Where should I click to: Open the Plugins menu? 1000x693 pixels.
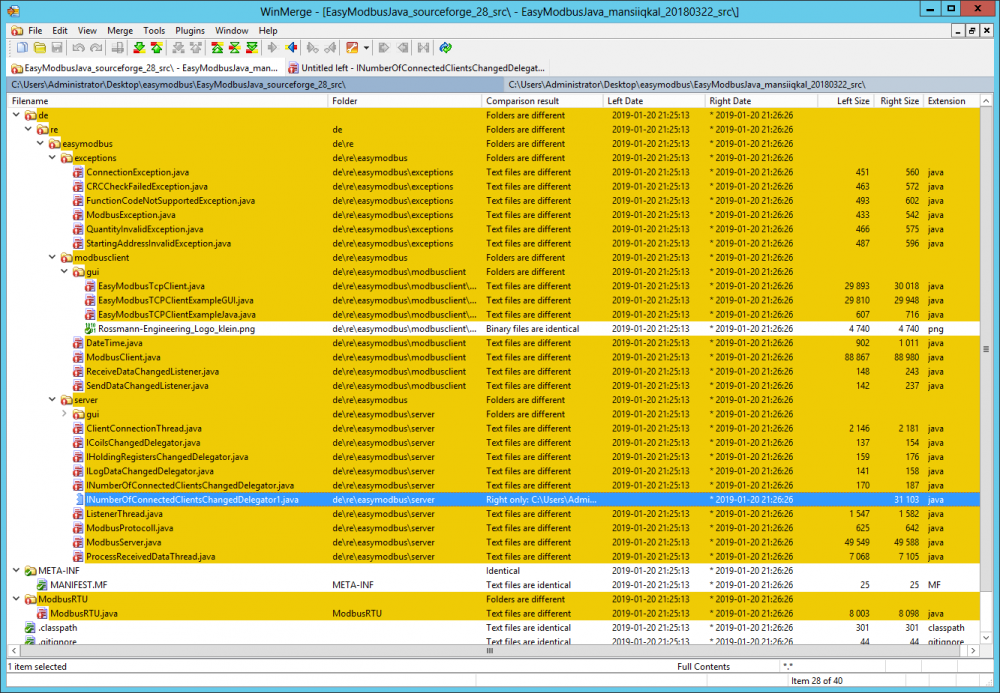[x=190, y=31]
